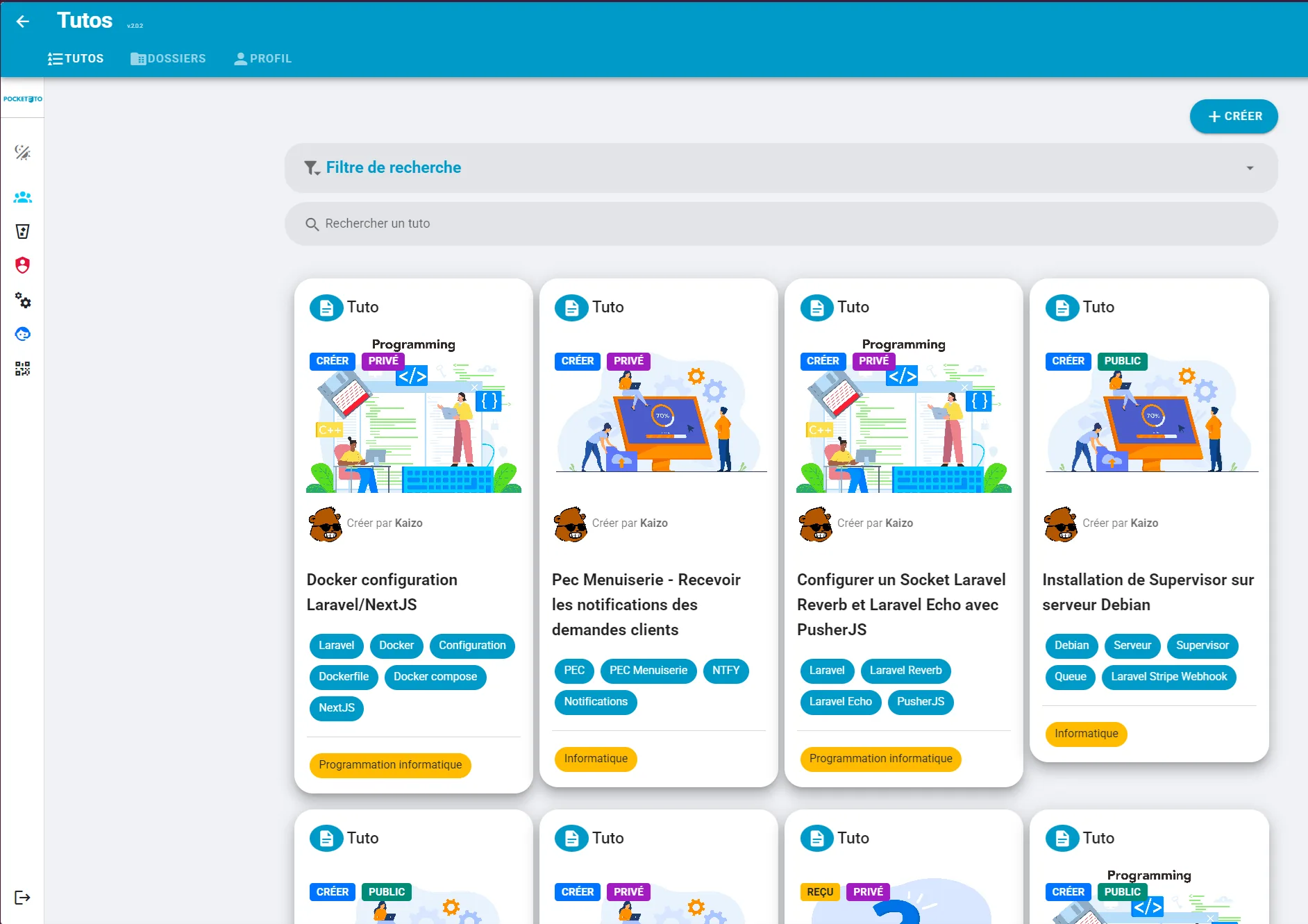Click Programmation informatique on the Laravel Reverb card
This screenshot has height=924, width=1308.
point(881,759)
